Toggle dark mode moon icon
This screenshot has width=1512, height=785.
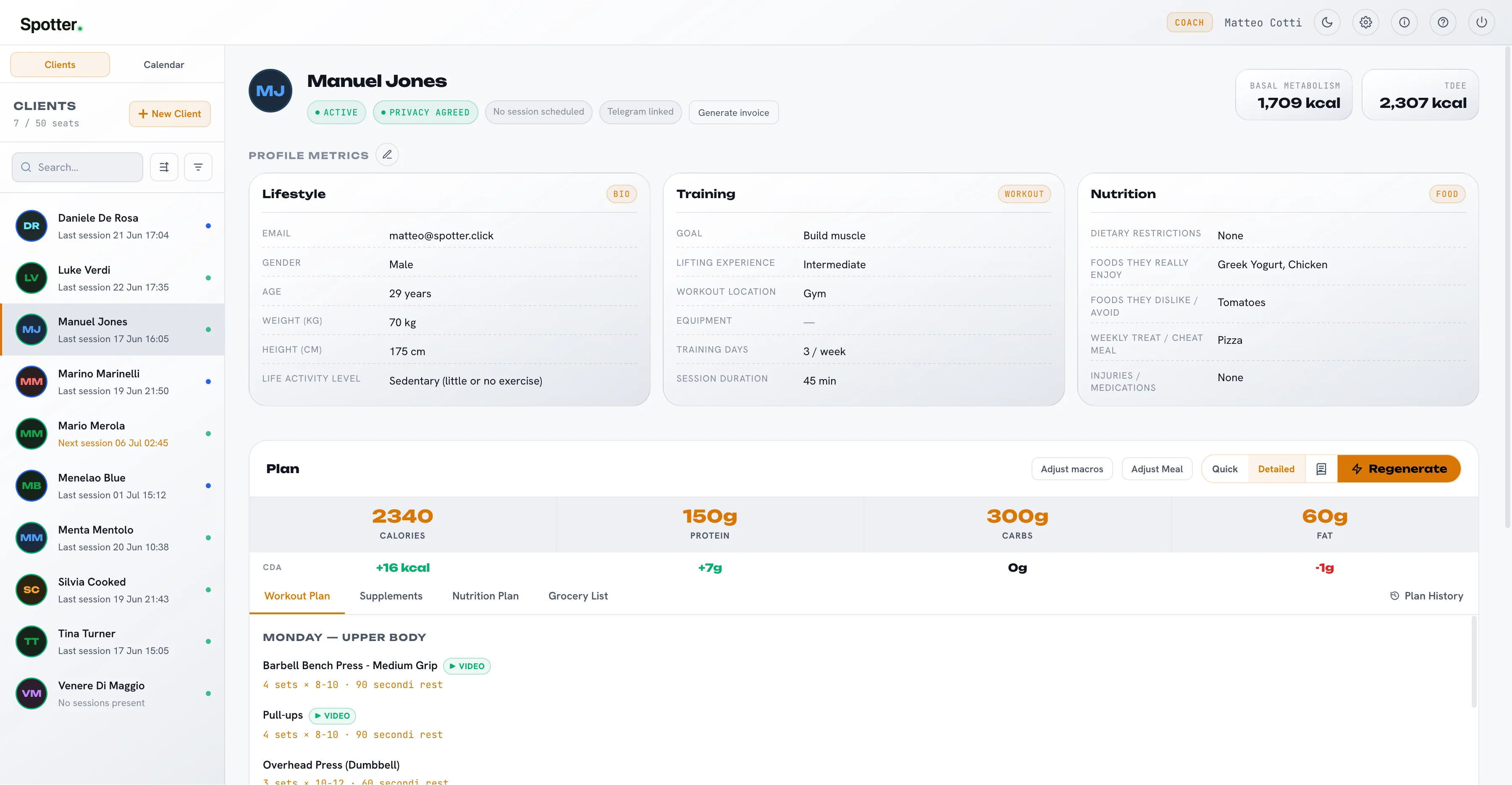pyautogui.click(x=1327, y=22)
